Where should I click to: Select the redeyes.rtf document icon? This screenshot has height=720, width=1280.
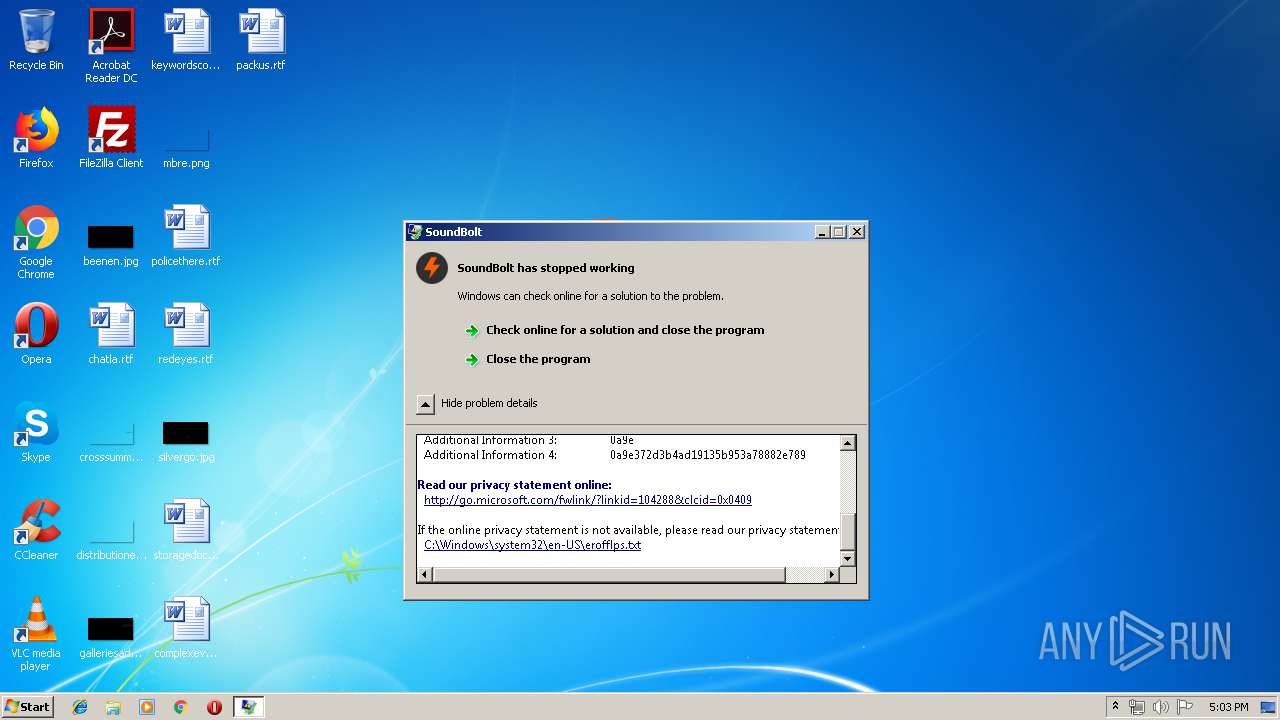point(186,334)
